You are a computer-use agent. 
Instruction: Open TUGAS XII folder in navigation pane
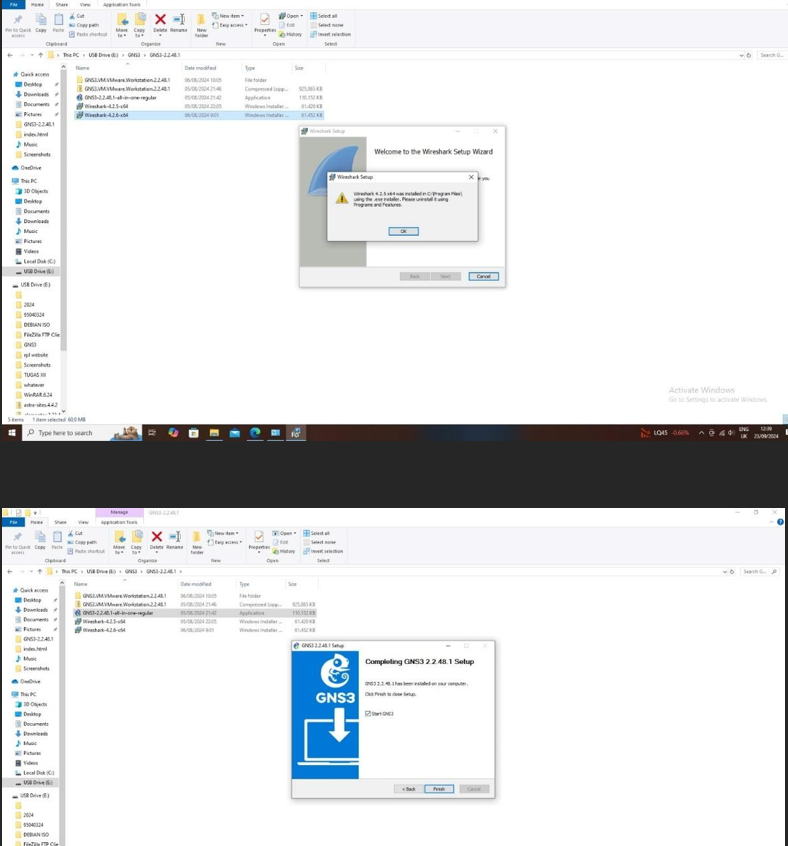pos(35,374)
